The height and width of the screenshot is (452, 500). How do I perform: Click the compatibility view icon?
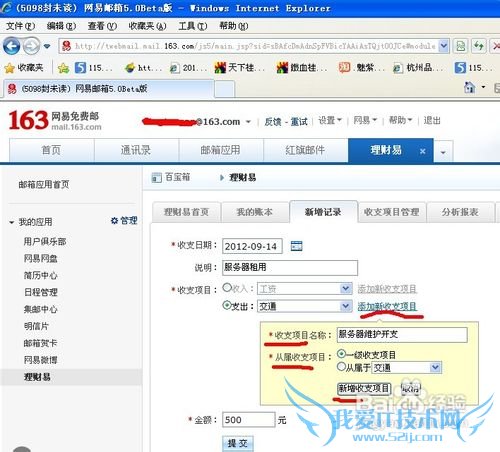[461, 46]
